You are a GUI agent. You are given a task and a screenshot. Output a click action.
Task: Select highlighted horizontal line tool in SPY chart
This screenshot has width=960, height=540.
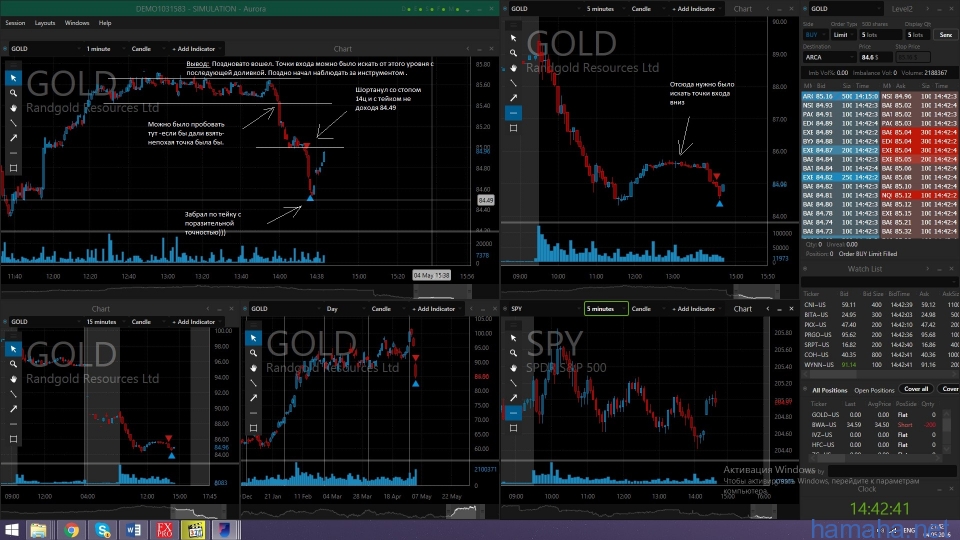[x=514, y=413]
